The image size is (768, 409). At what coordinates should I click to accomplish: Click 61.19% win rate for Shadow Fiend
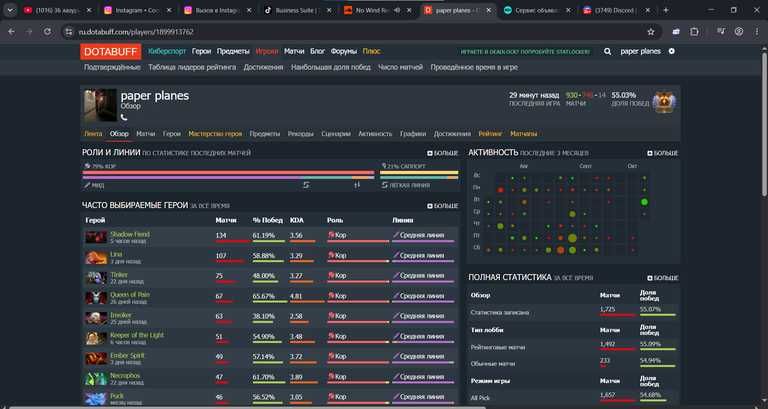pyautogui.click(x=264, y=236)
